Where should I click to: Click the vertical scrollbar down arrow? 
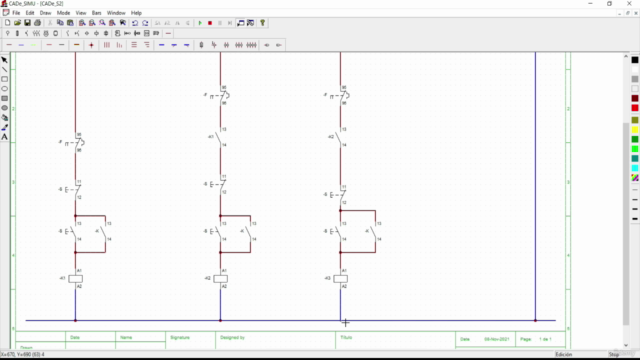click(x=626, y=345)
